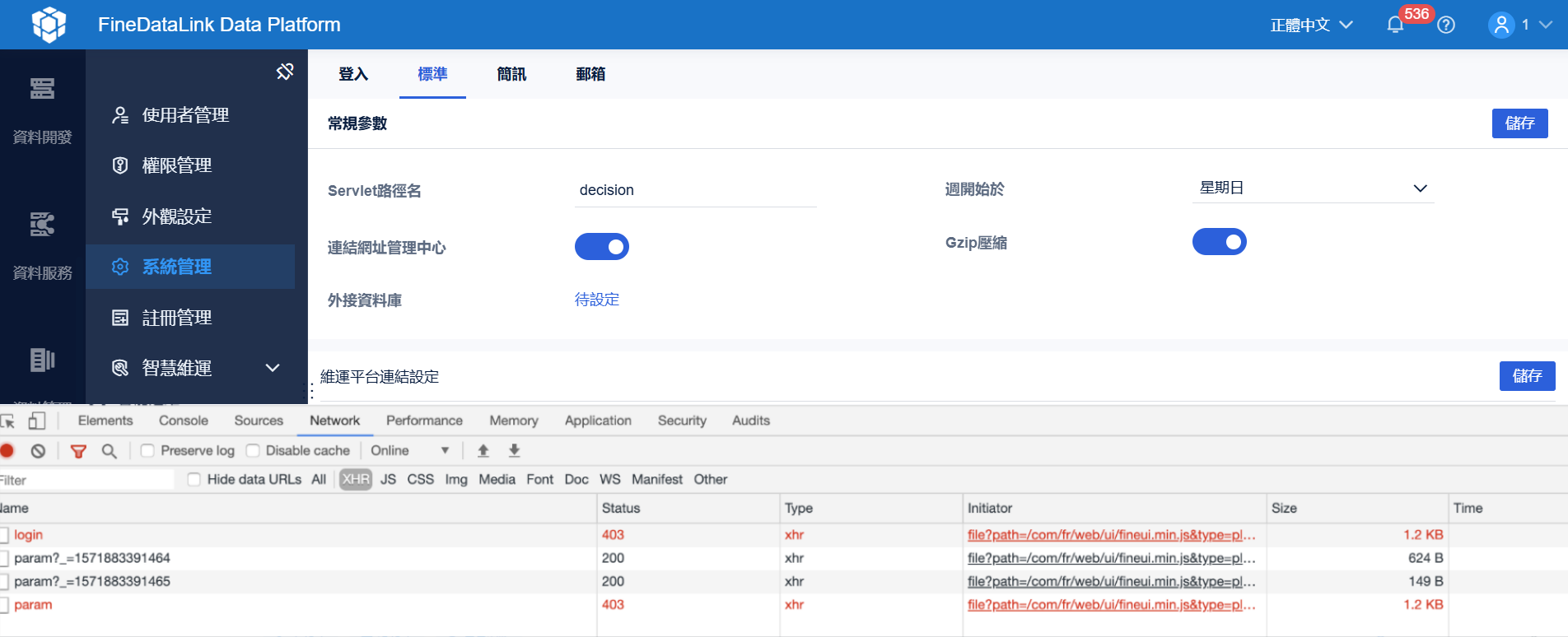Click the red record network button

click(x=7, y=451)
